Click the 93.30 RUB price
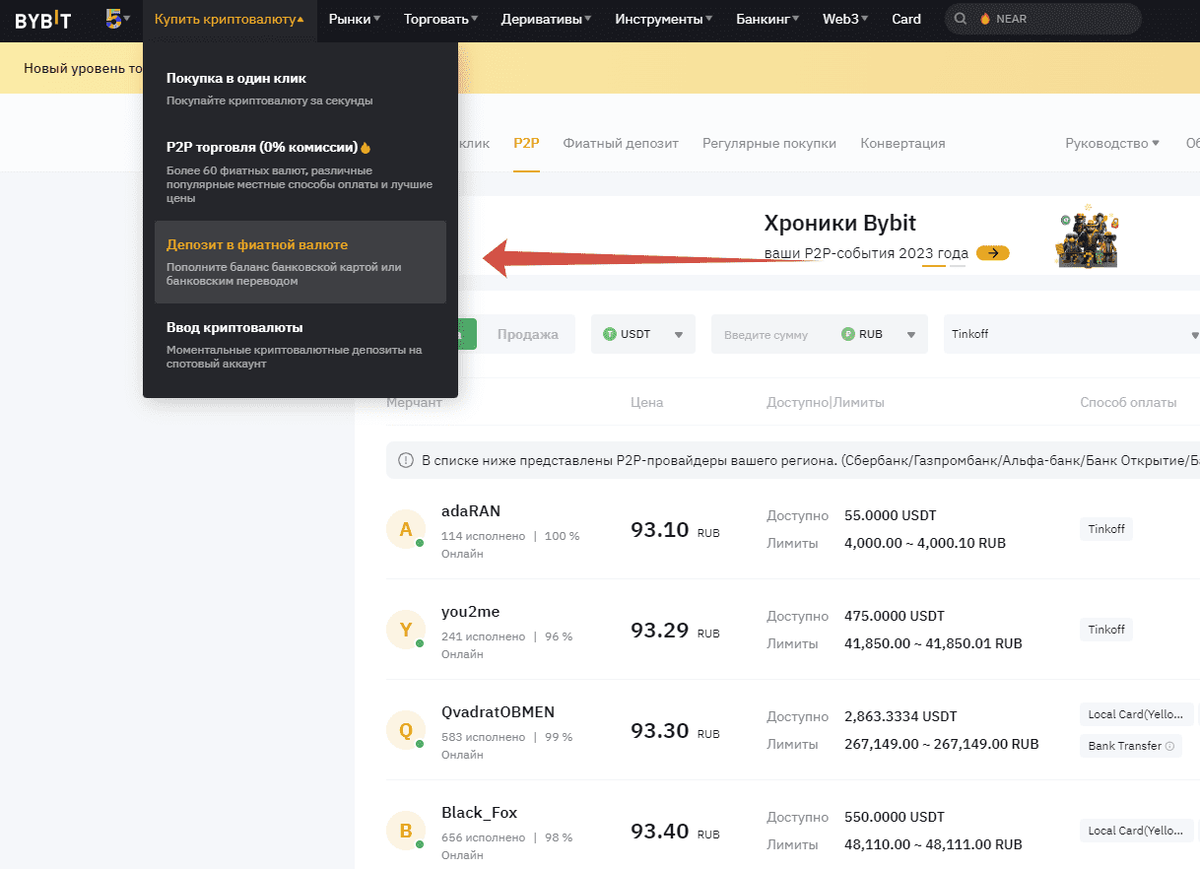The image size is (1200, 869). pyautogui.click(x=675, y=731)
